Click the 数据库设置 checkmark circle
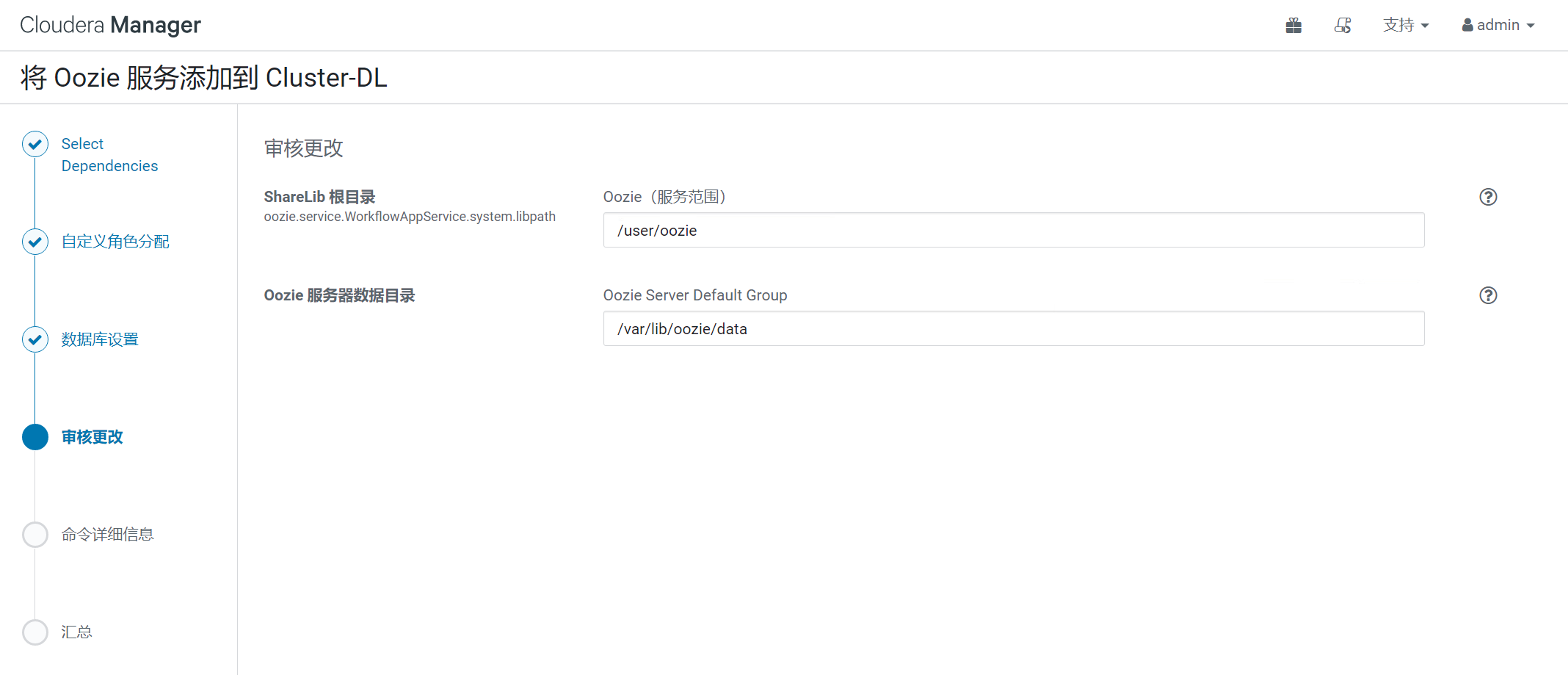Image resolution: width=1568 pixels, height=675 pixels. click(x=35, y=339)
